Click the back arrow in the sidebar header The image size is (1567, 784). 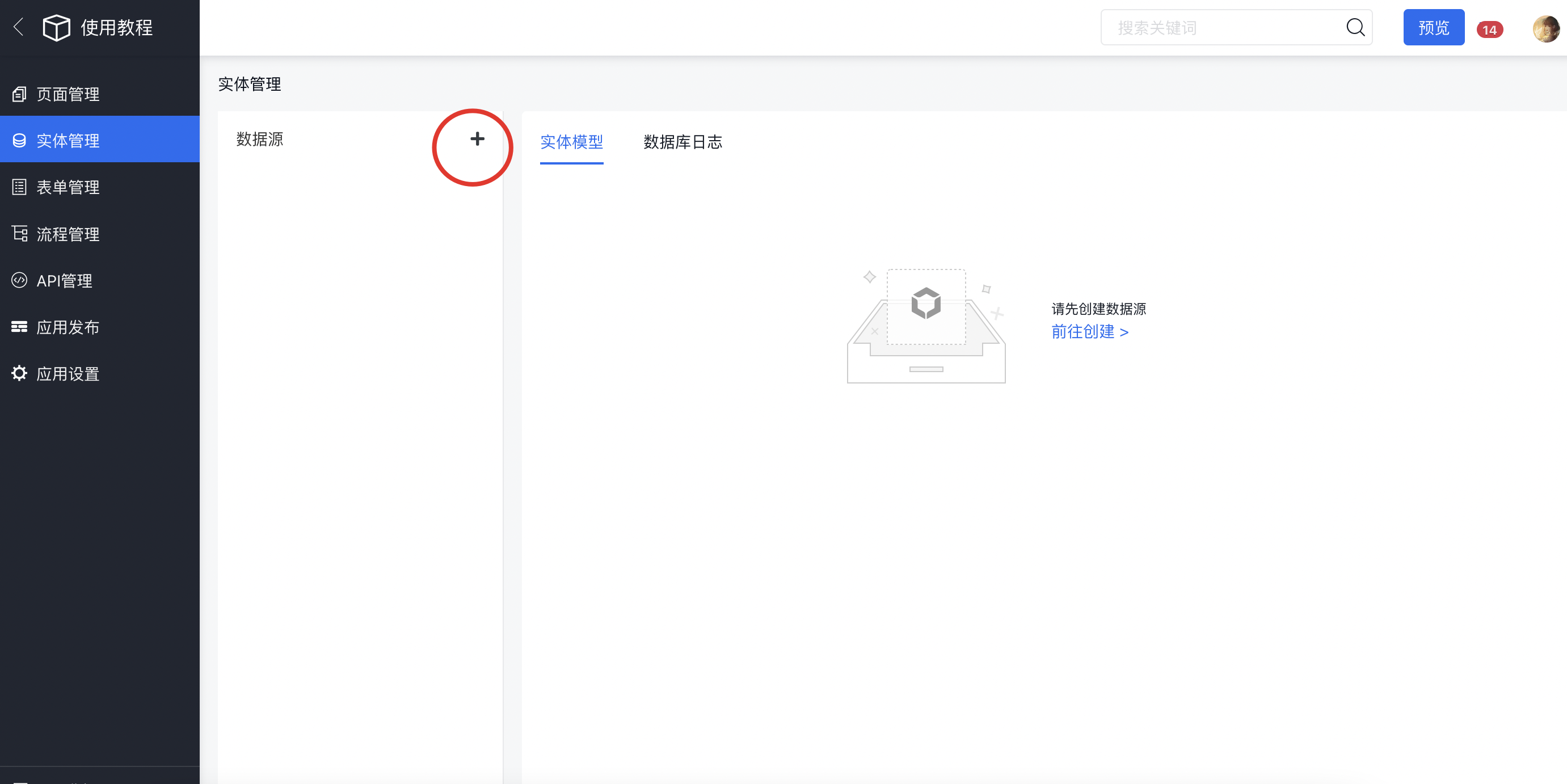click(19, 27)
